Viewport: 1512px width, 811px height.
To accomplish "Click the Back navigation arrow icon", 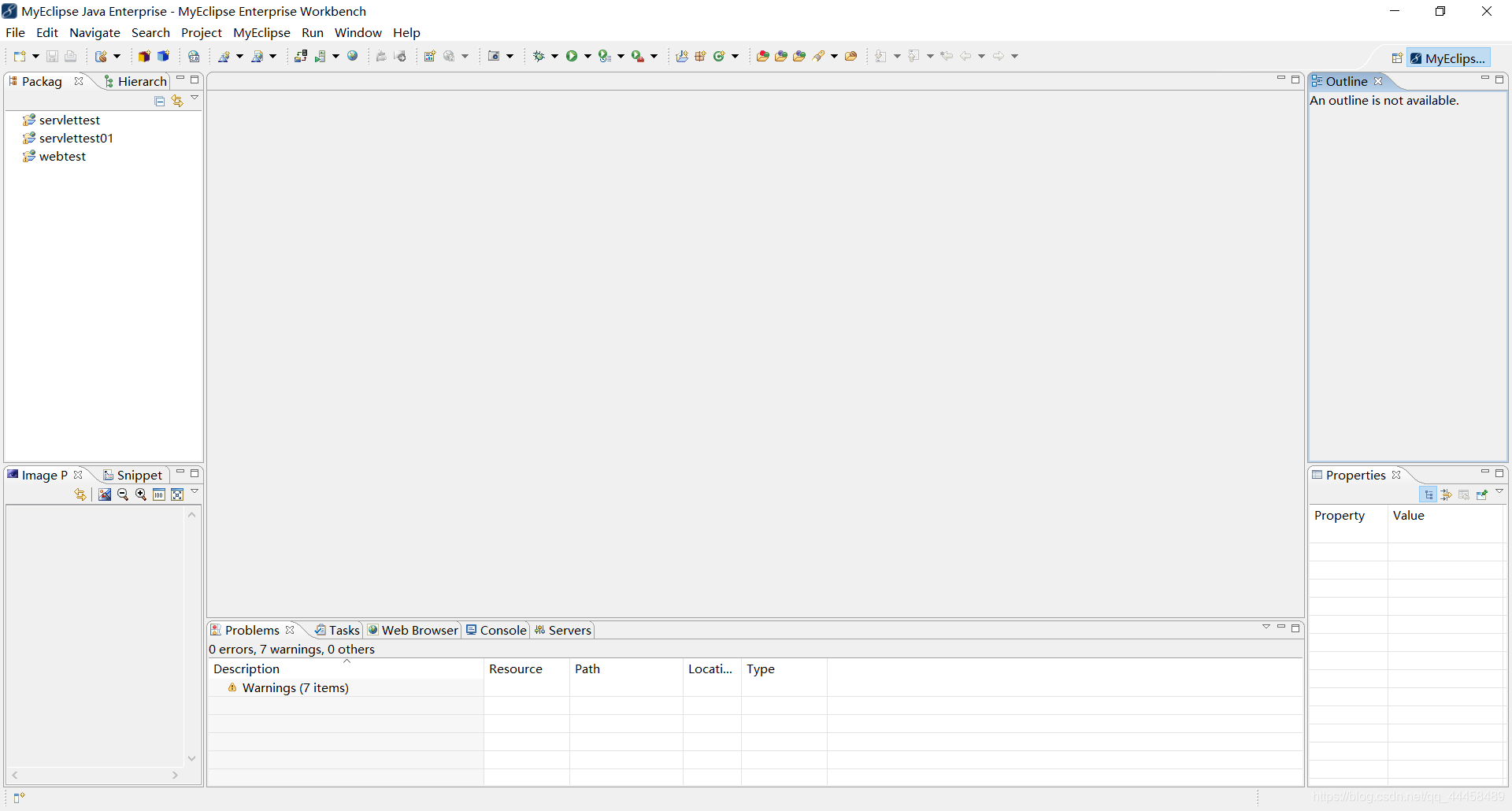I will click(x=965, y=56).
